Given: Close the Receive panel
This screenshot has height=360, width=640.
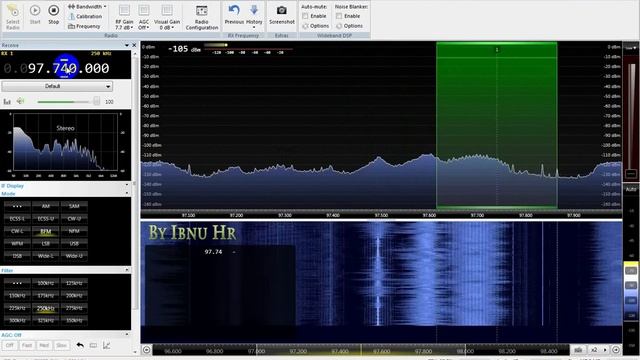Looking at the screenshot, I should click(x=134, y=45).
